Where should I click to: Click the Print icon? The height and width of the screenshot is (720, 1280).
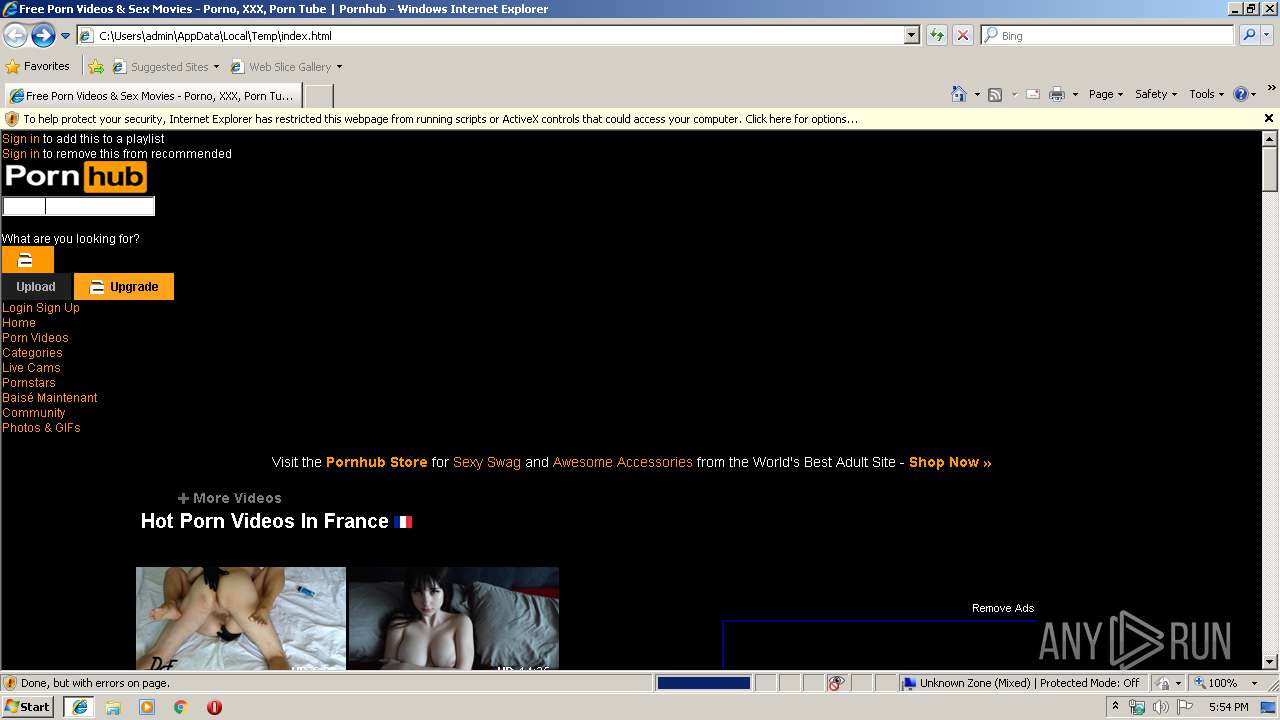coord(1057,94)
